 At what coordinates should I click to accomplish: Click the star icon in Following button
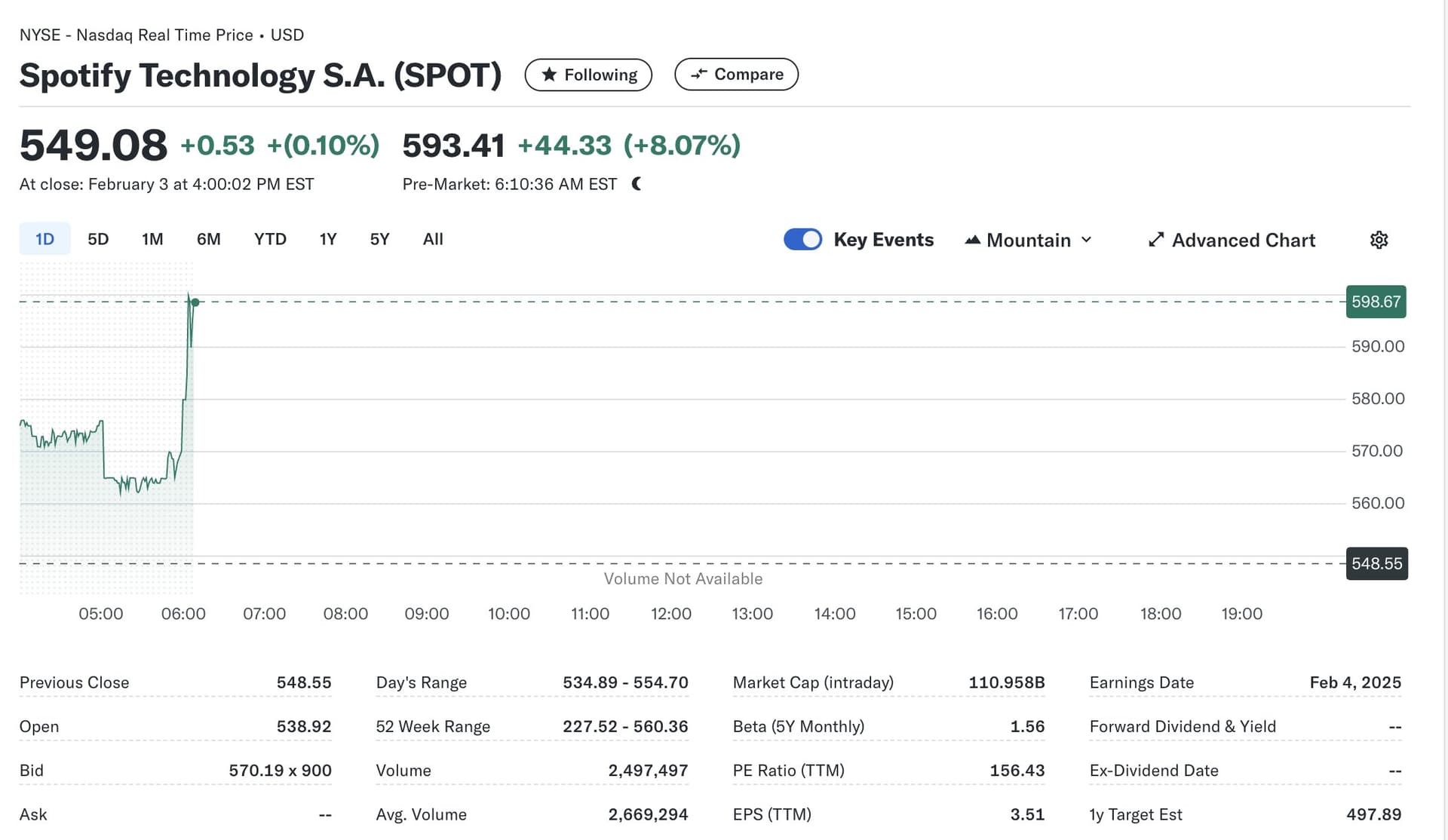(x=549, y=75)
